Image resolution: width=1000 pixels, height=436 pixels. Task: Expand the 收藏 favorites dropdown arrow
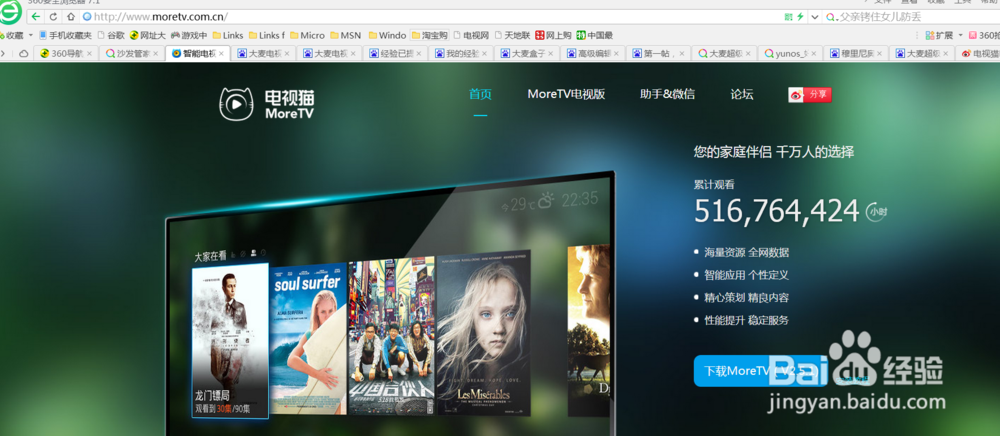coord(30,35)
